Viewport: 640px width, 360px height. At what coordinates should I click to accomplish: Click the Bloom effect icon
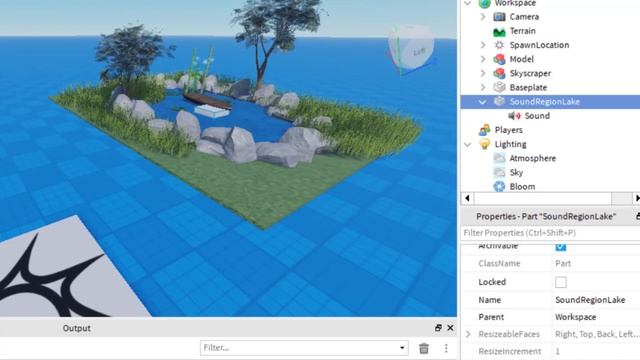click(499, 187)
